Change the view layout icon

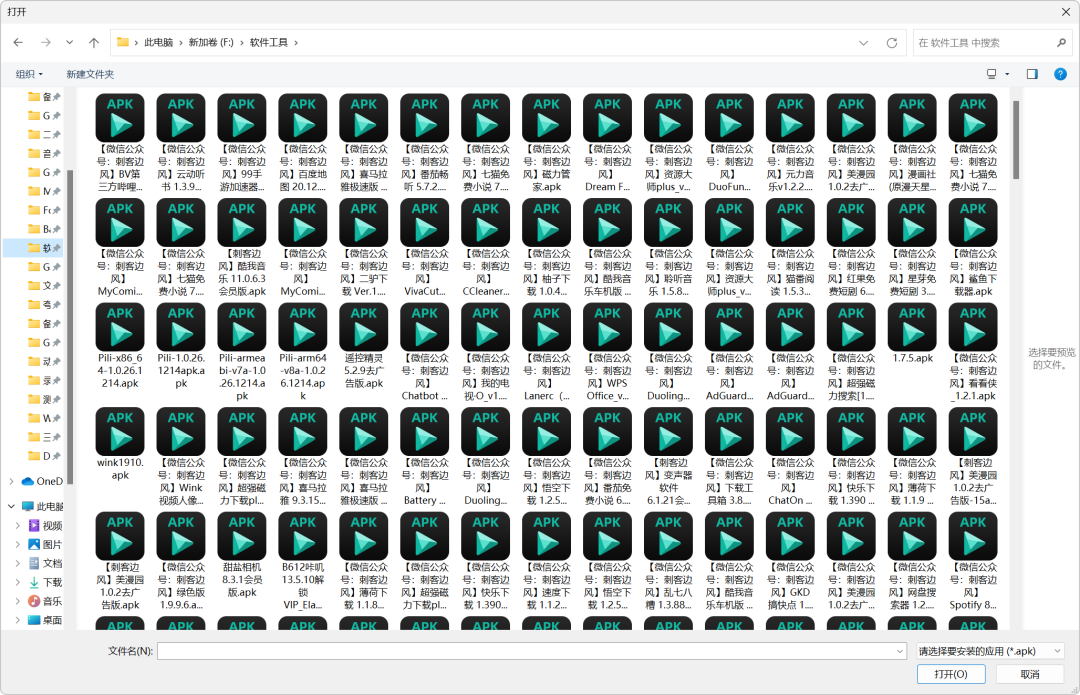(992, 74)
